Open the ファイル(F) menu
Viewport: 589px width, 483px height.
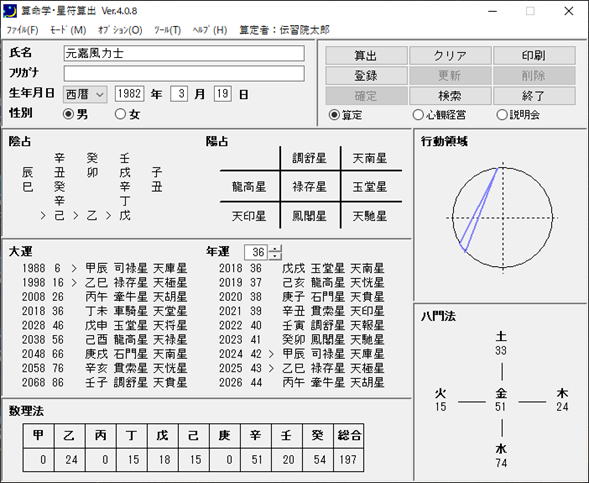click(23, 30)
